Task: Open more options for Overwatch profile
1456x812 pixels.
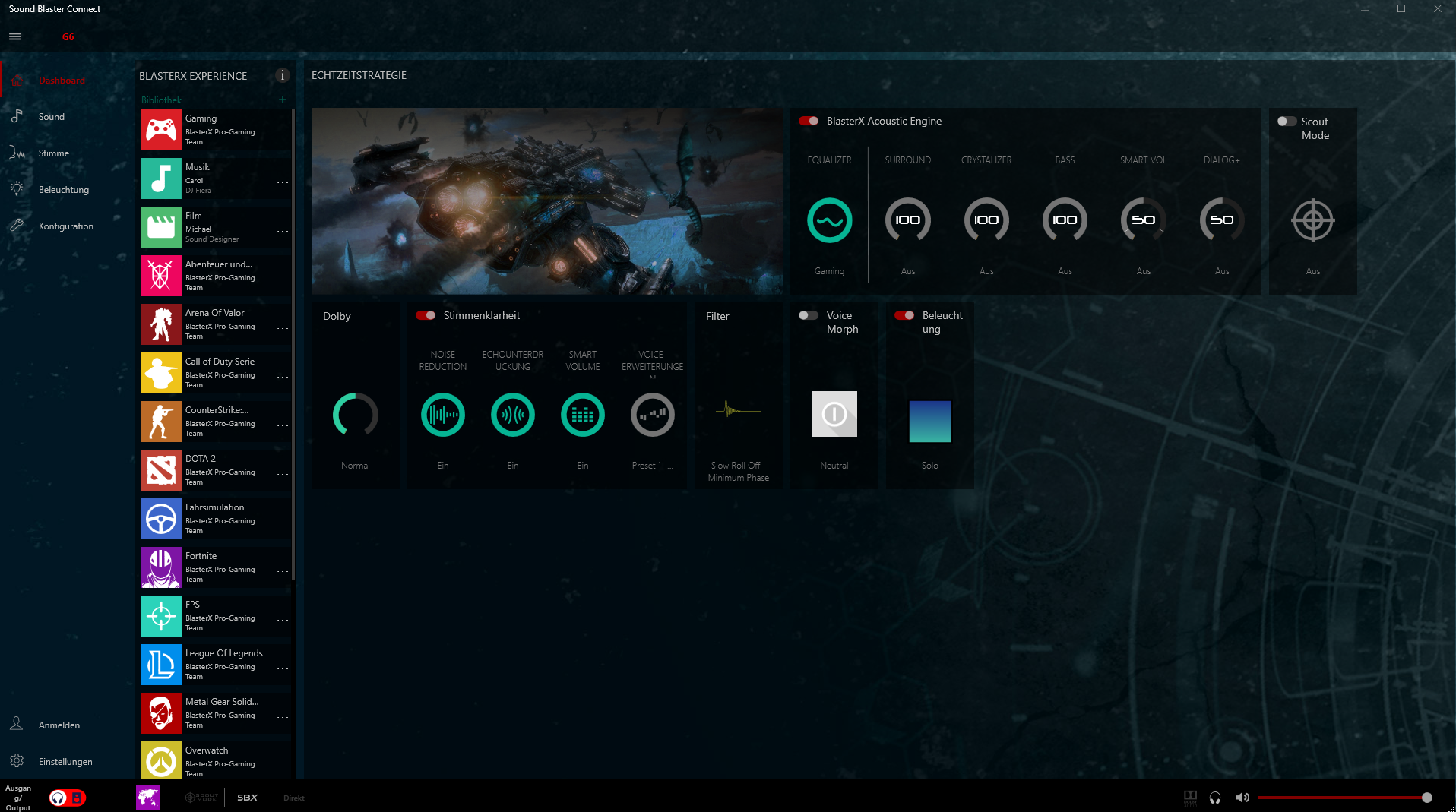Action: (x=283, y=766)
